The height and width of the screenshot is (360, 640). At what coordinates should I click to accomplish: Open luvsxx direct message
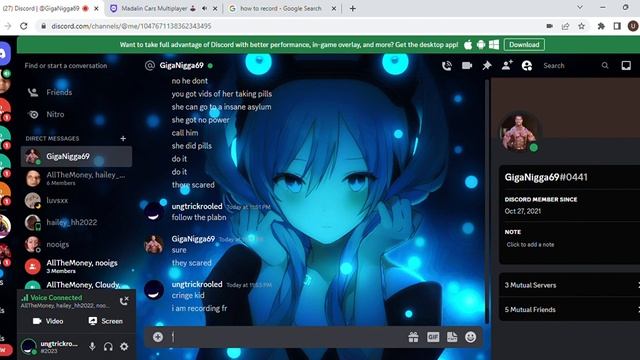tap(76, 200)
